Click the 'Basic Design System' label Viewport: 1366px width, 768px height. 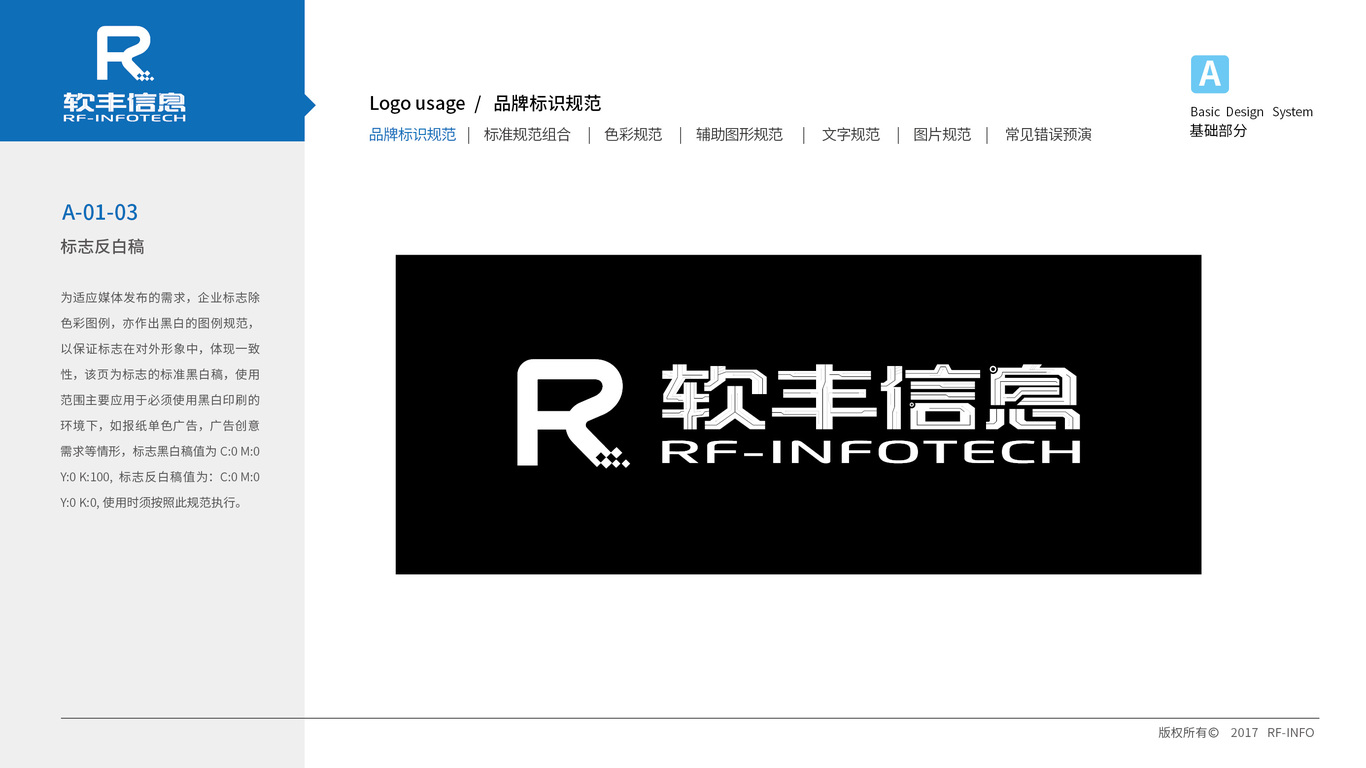pos(1251,112)
